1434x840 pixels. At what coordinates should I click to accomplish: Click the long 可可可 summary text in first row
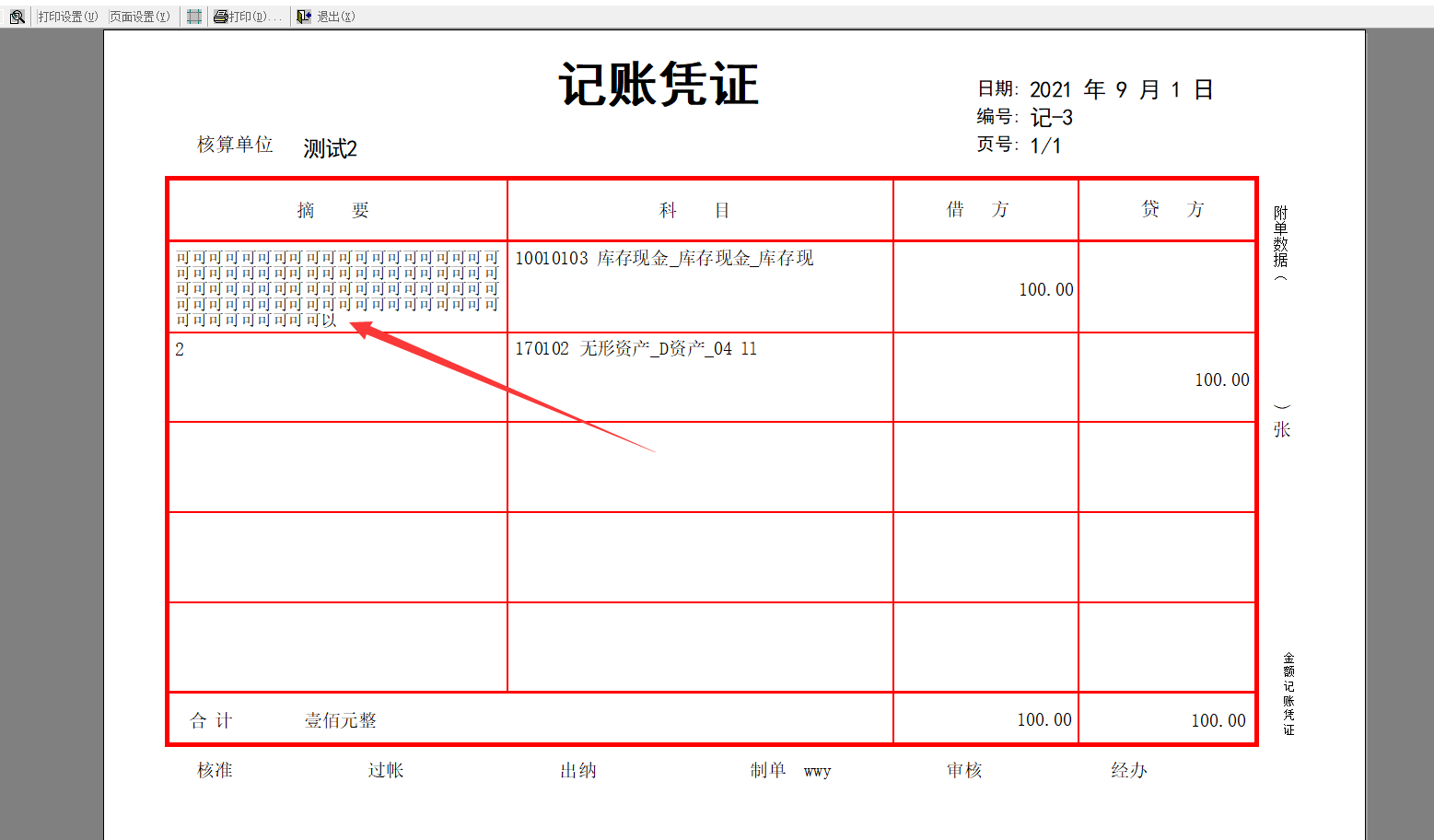tap(337, 288)
